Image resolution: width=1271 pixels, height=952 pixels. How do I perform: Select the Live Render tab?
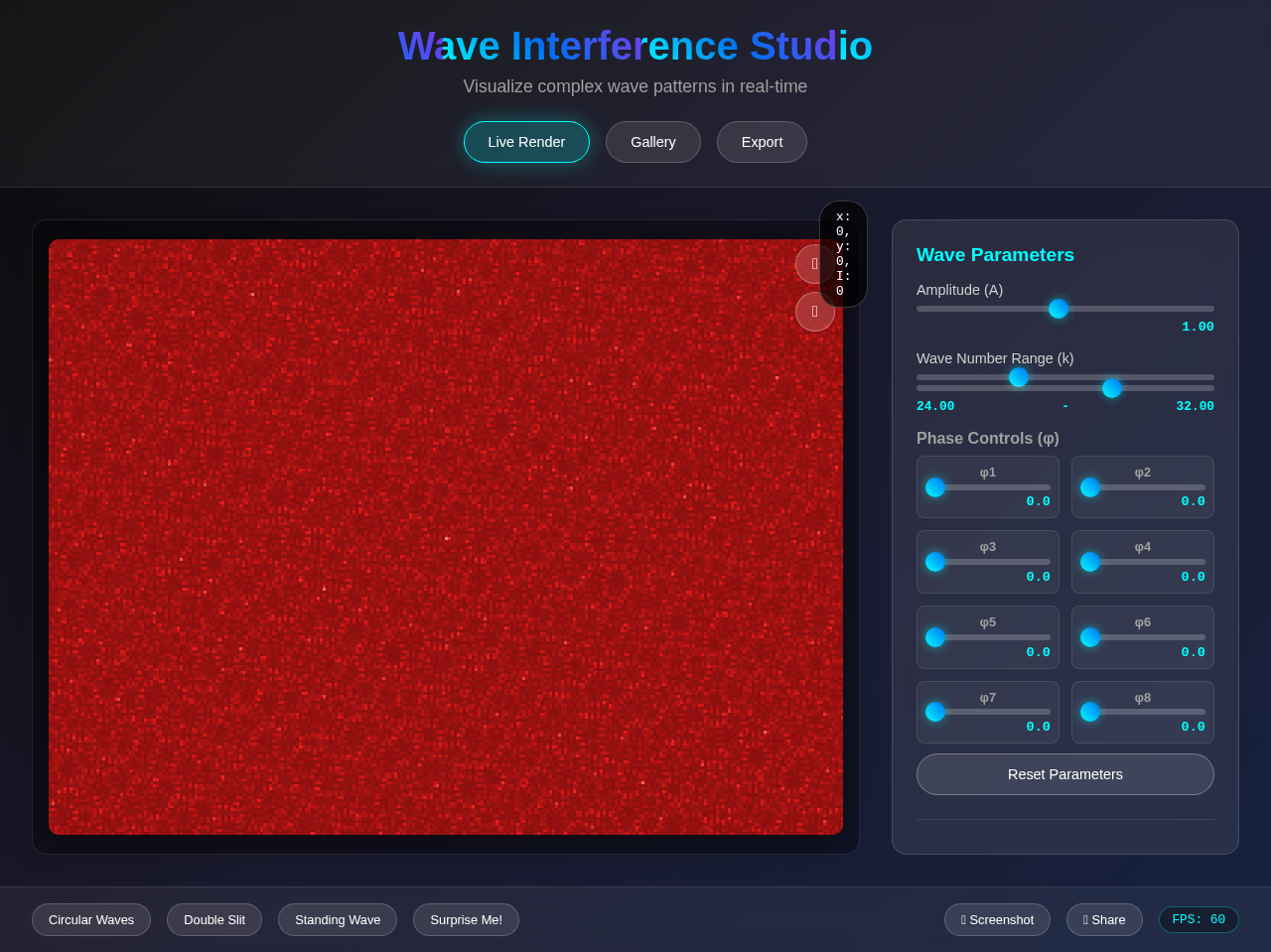[526, 142]
